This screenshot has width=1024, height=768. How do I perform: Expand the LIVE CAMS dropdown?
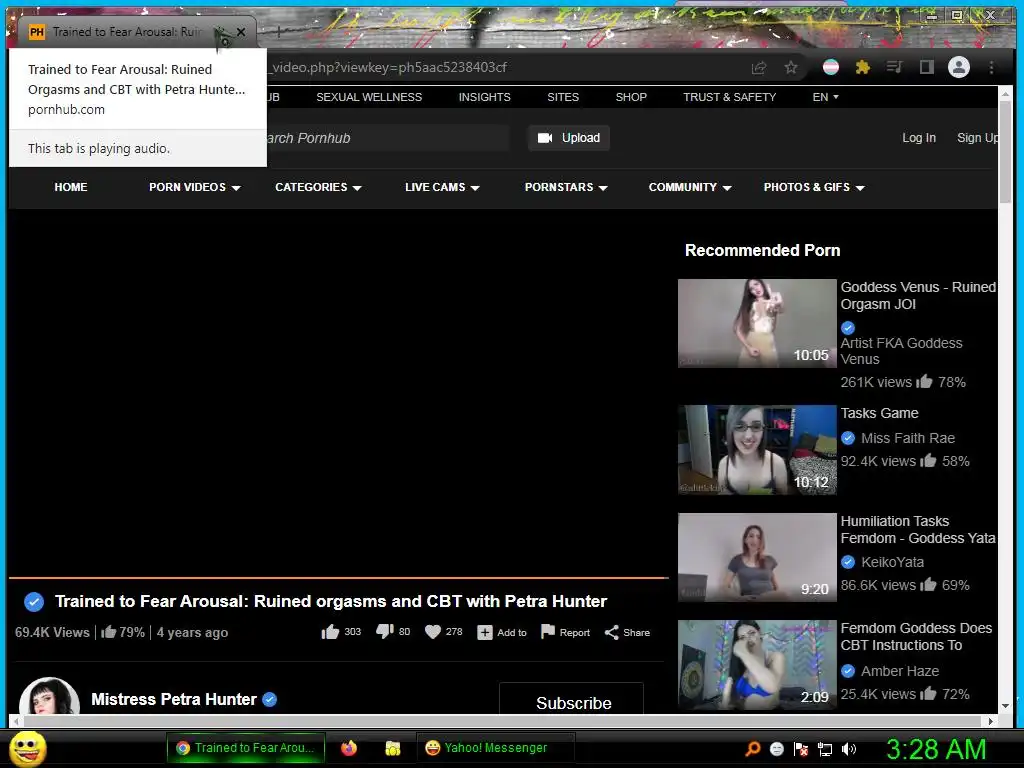point(442,187)
